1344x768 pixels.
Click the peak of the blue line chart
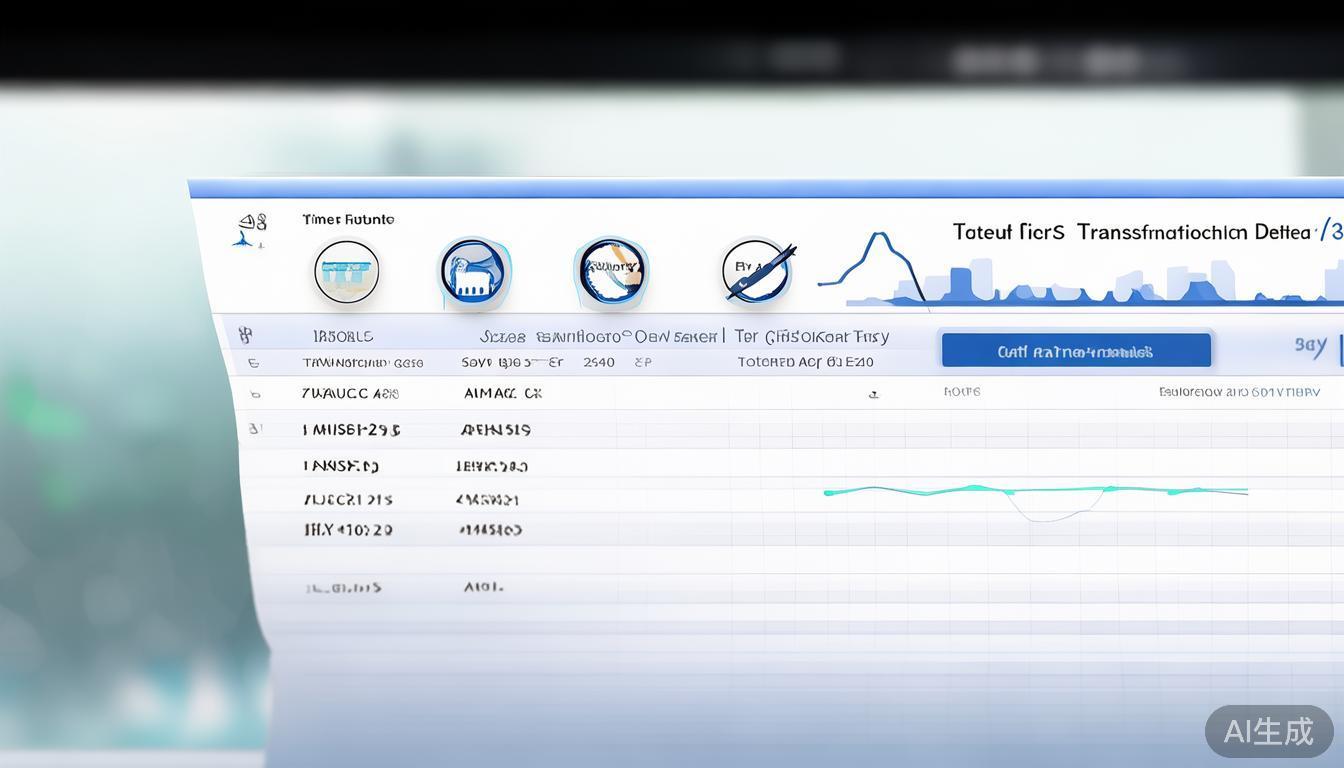click(879, 236)
